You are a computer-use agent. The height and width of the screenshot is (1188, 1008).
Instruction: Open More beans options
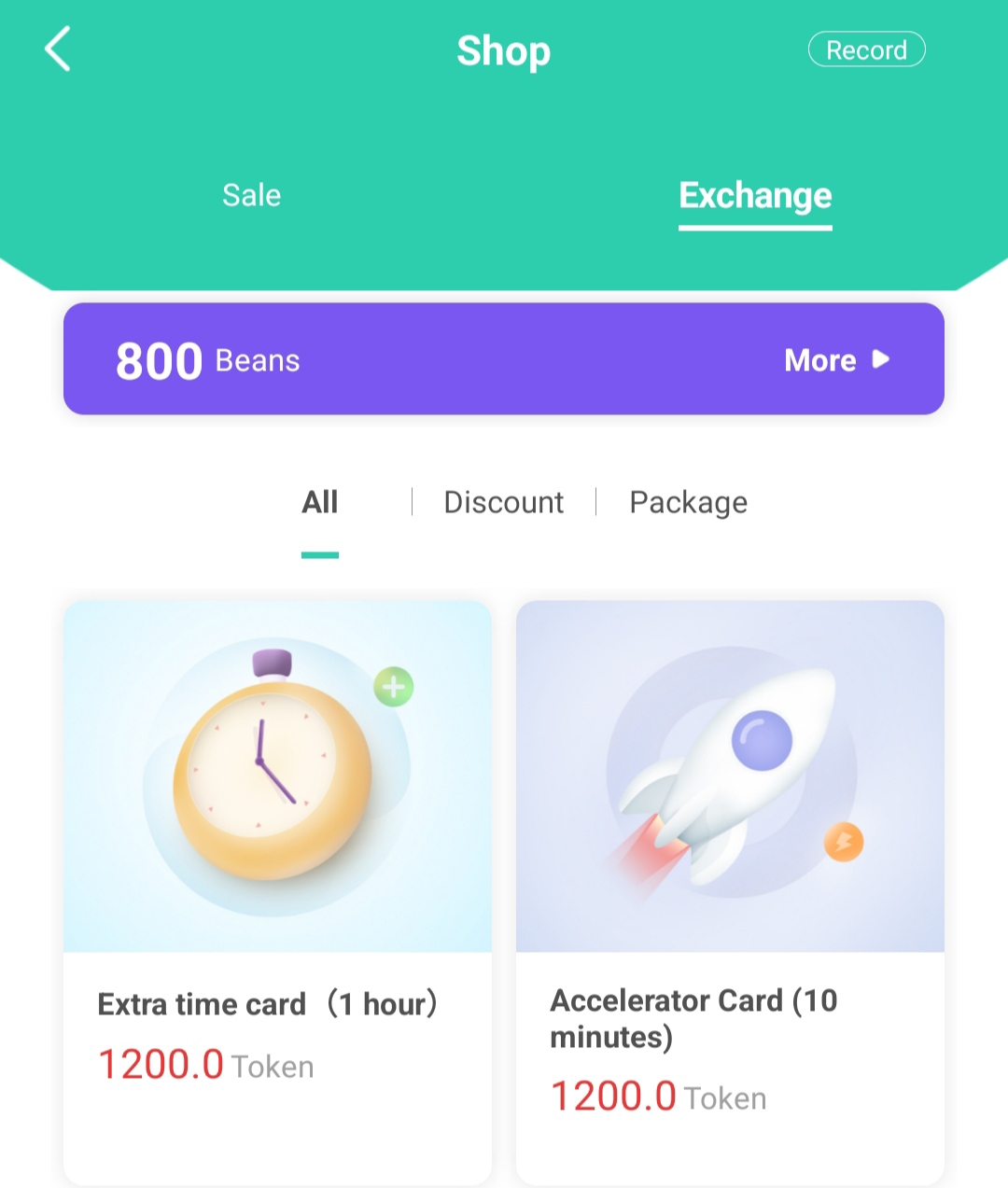[x=820, y=360]
